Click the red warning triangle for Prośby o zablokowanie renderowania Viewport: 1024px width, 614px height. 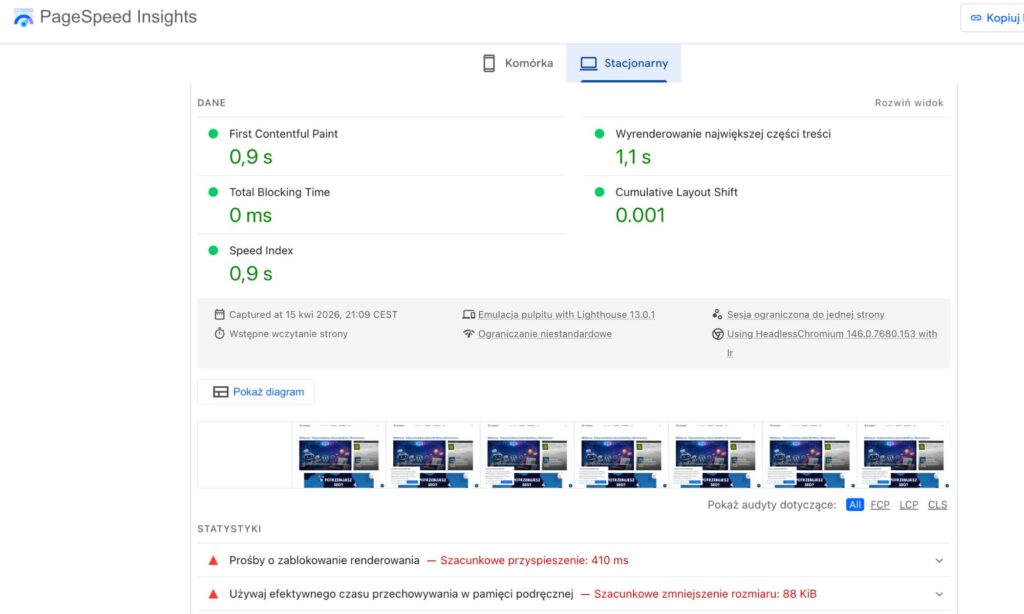[x=213, y=560]
